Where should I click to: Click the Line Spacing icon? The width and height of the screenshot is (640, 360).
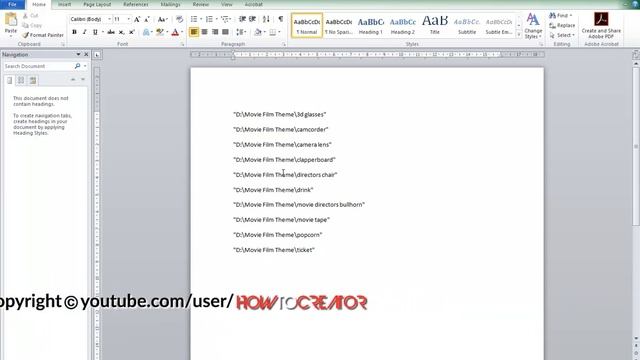(240, 32)
